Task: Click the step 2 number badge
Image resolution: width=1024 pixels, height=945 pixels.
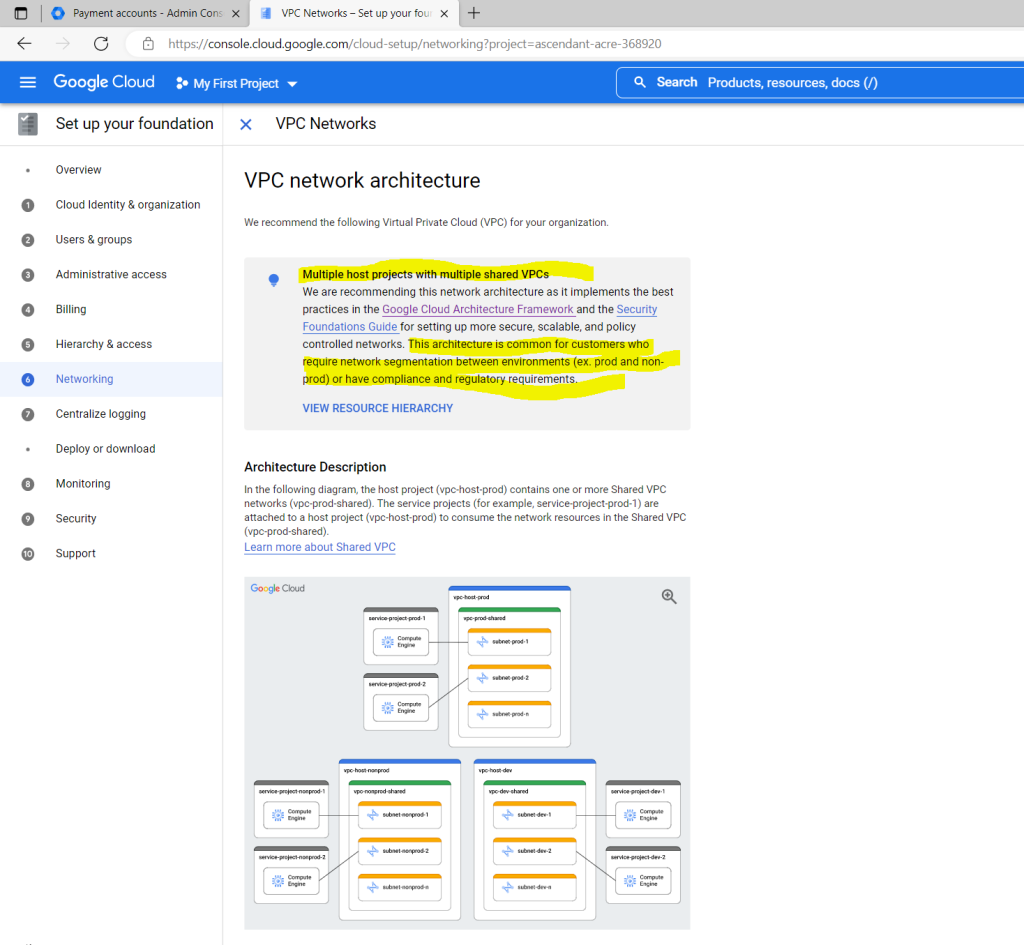Action: pos(27,240)
